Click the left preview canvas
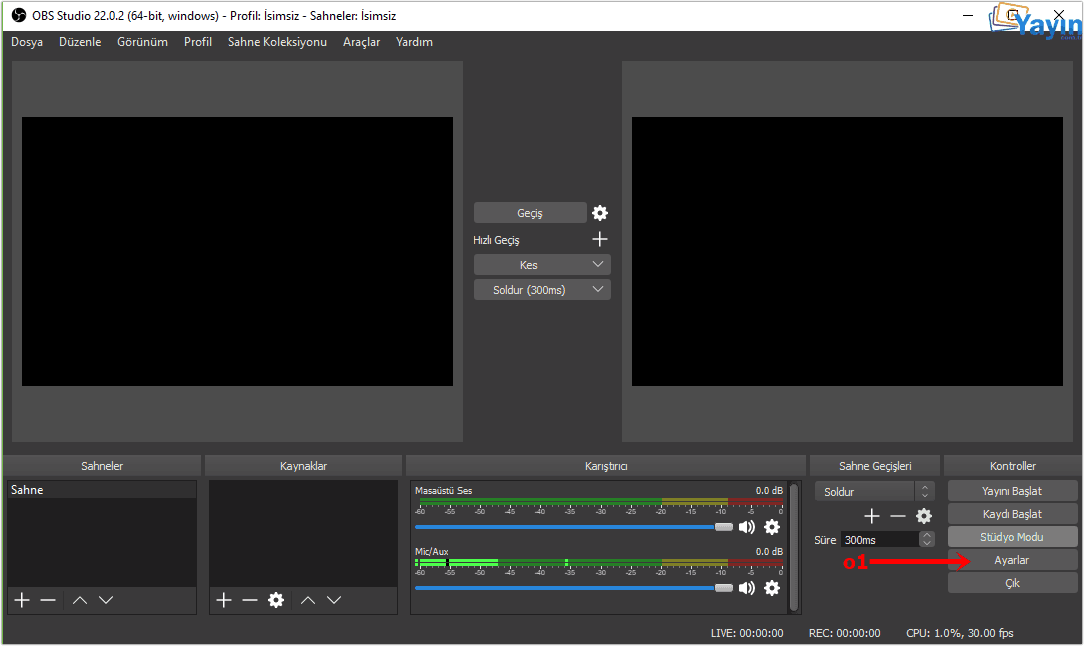 [x=237, y=251]
